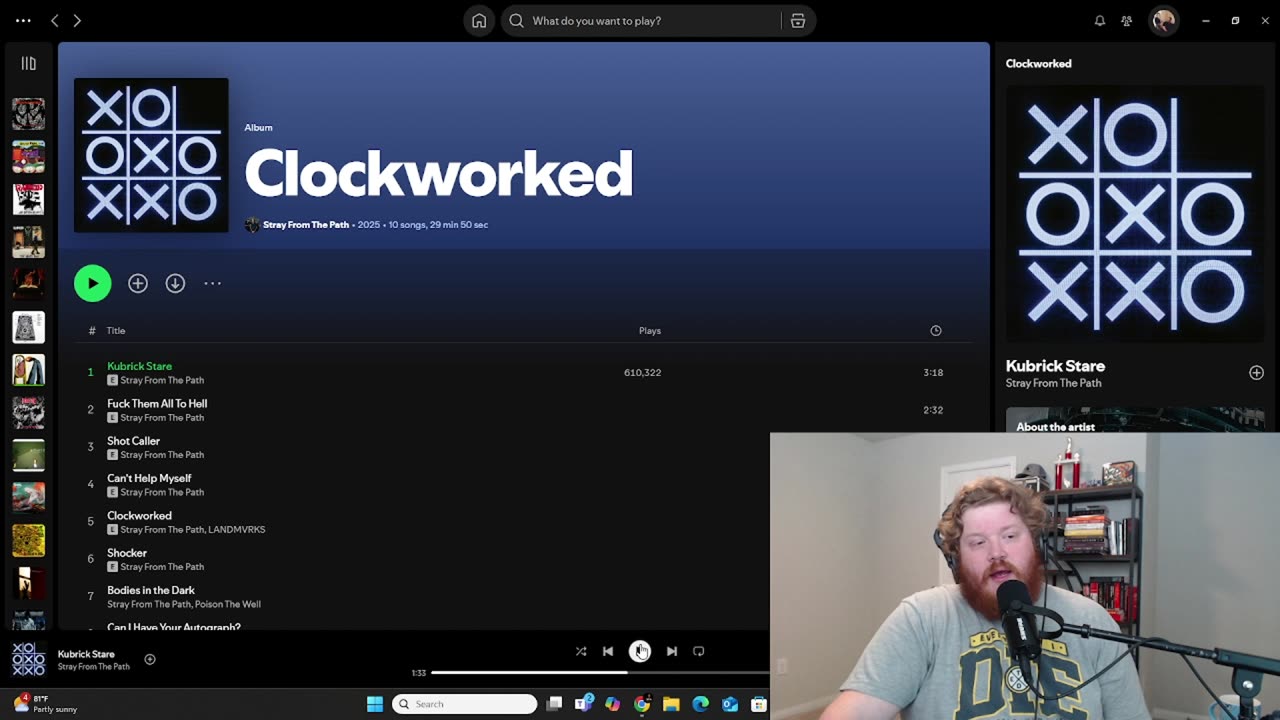Click the 3:18 duration of Kubrick Stare
The image size is (1280, 720).
(x=933, y=373)
